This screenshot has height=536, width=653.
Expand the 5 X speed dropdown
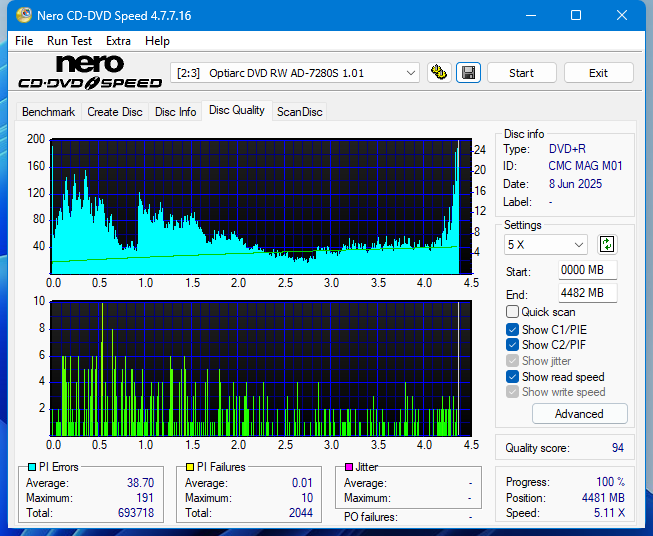pyautogui.click(x=546, y=244)
